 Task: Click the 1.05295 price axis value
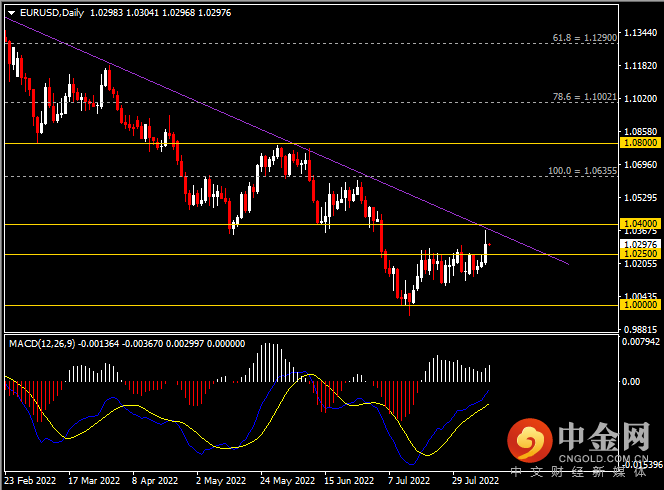(641, 198)
